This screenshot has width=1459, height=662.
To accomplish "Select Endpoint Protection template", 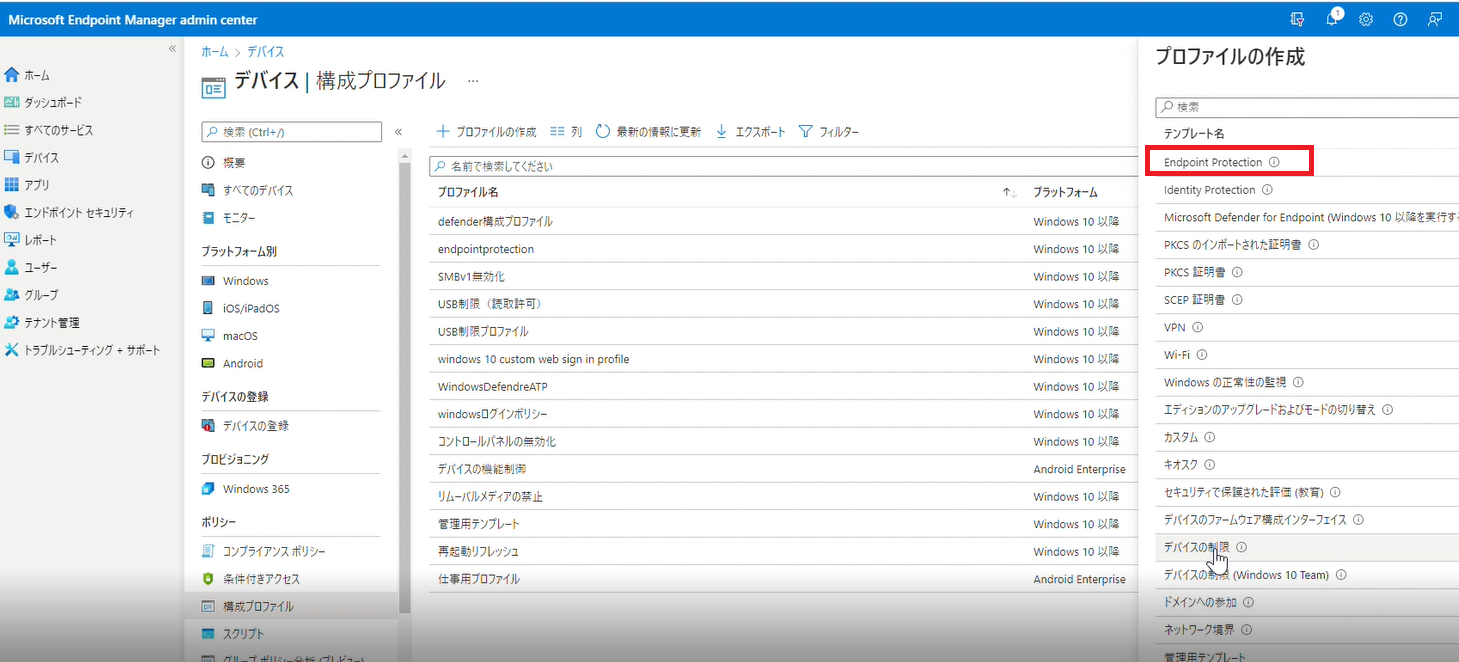I will pyautogui.click(x=1213, y=162).
